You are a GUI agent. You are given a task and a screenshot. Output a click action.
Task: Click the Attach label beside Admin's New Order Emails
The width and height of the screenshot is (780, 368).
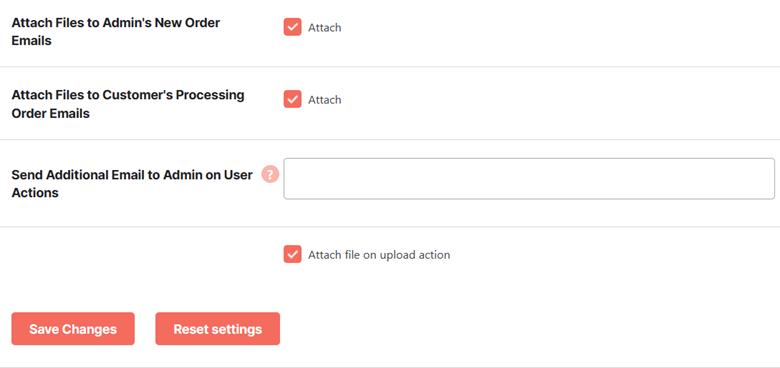[x=324, y=27]
